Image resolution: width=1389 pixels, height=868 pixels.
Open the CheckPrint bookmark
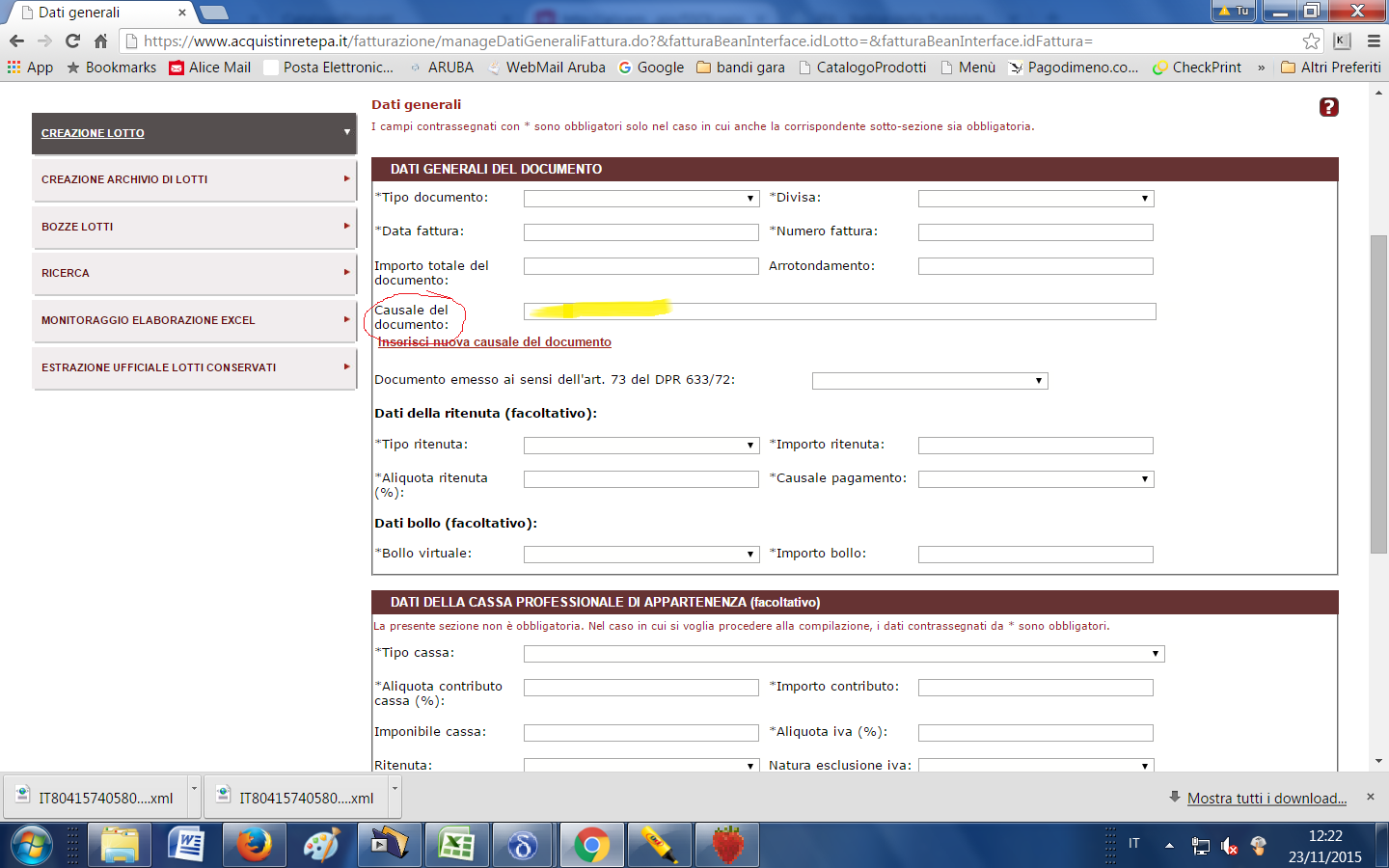point(1197,68)
